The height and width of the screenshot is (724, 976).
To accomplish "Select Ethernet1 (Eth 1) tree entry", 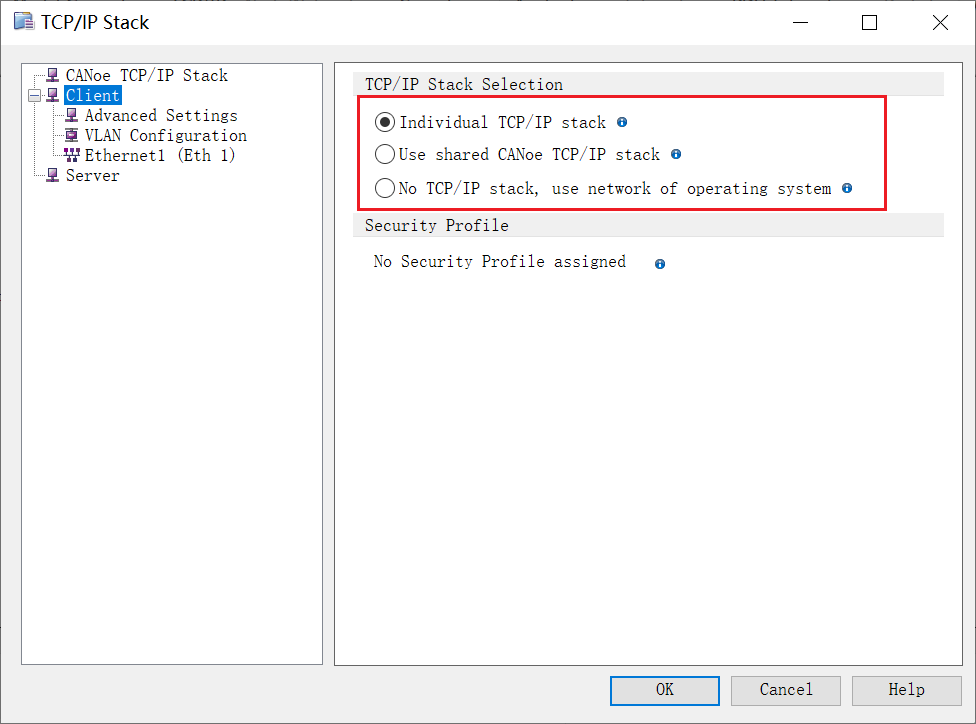I will [x=160, y=156].
